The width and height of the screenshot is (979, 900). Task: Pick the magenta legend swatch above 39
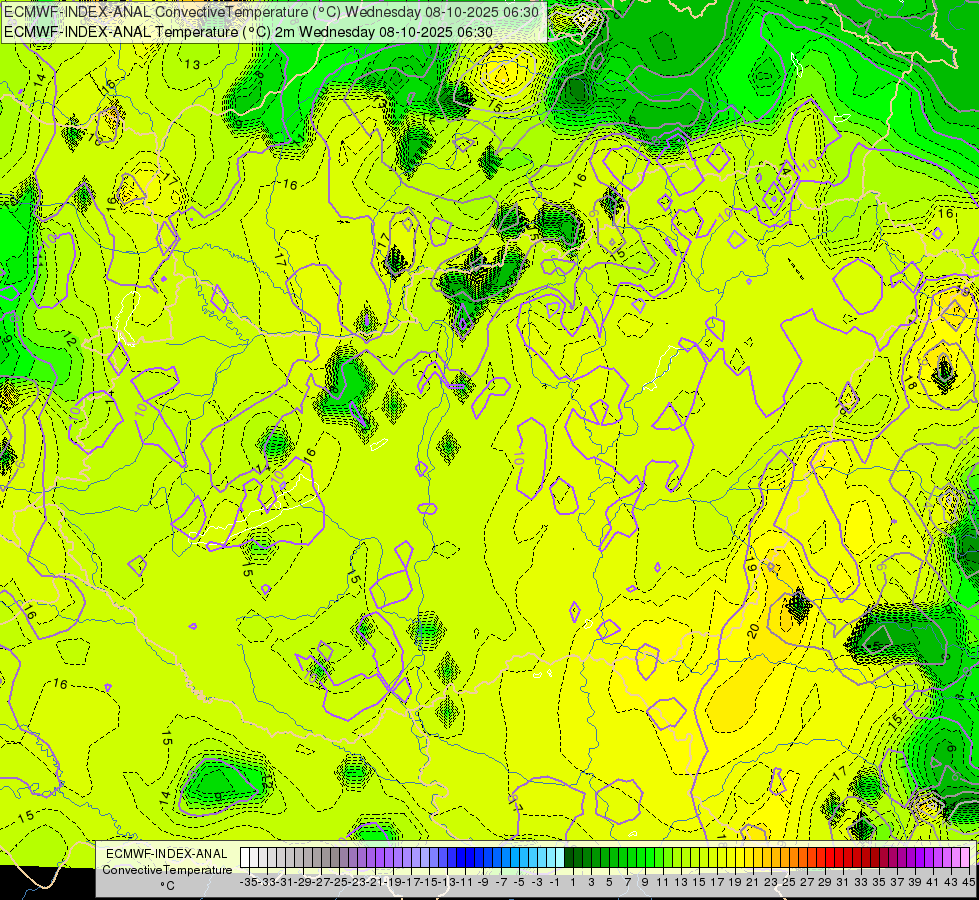(x=910, y=857)
